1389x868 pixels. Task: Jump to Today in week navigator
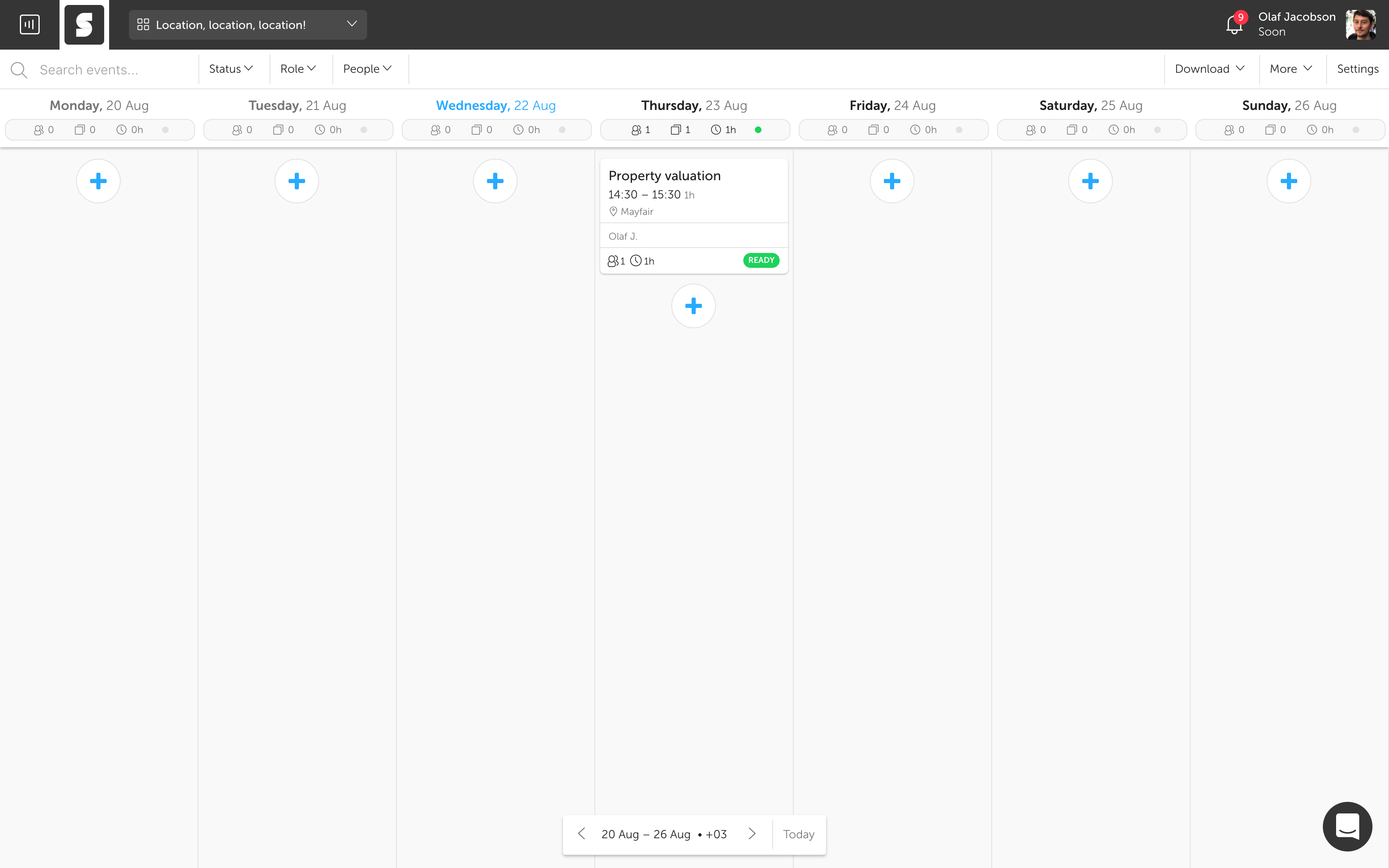[798, 834]
